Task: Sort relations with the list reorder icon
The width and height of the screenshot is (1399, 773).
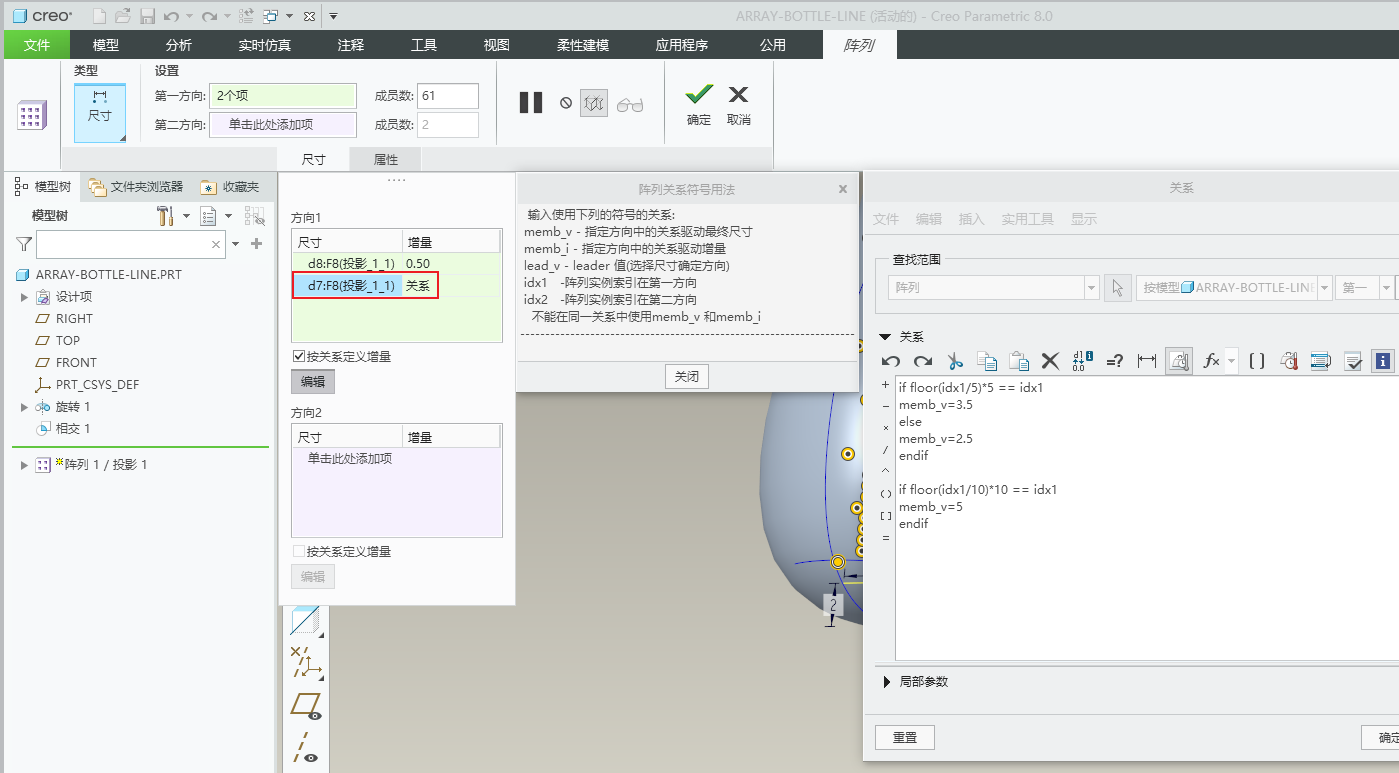Action: [1320, 361]
